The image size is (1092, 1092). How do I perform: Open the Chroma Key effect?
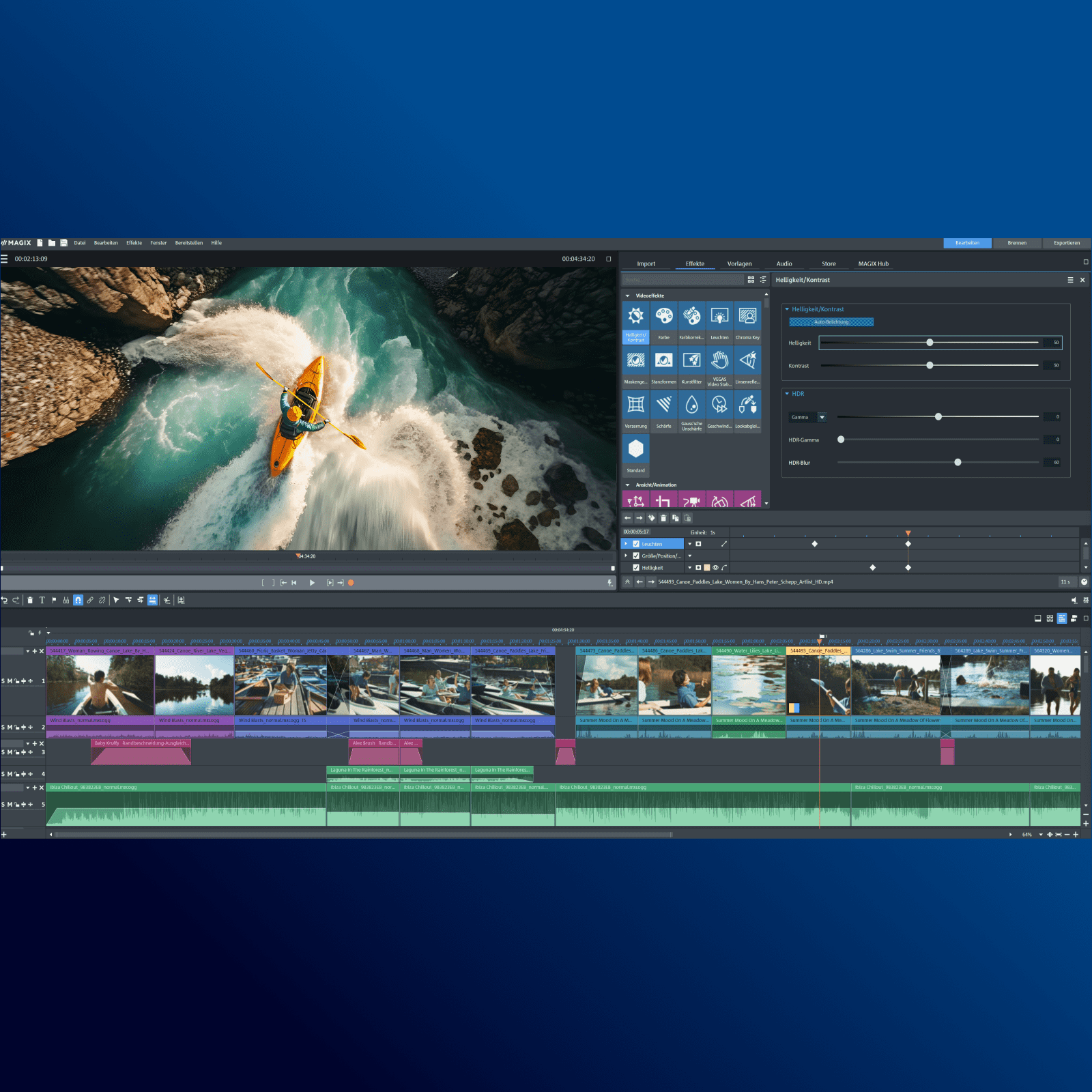click(747, 323)
